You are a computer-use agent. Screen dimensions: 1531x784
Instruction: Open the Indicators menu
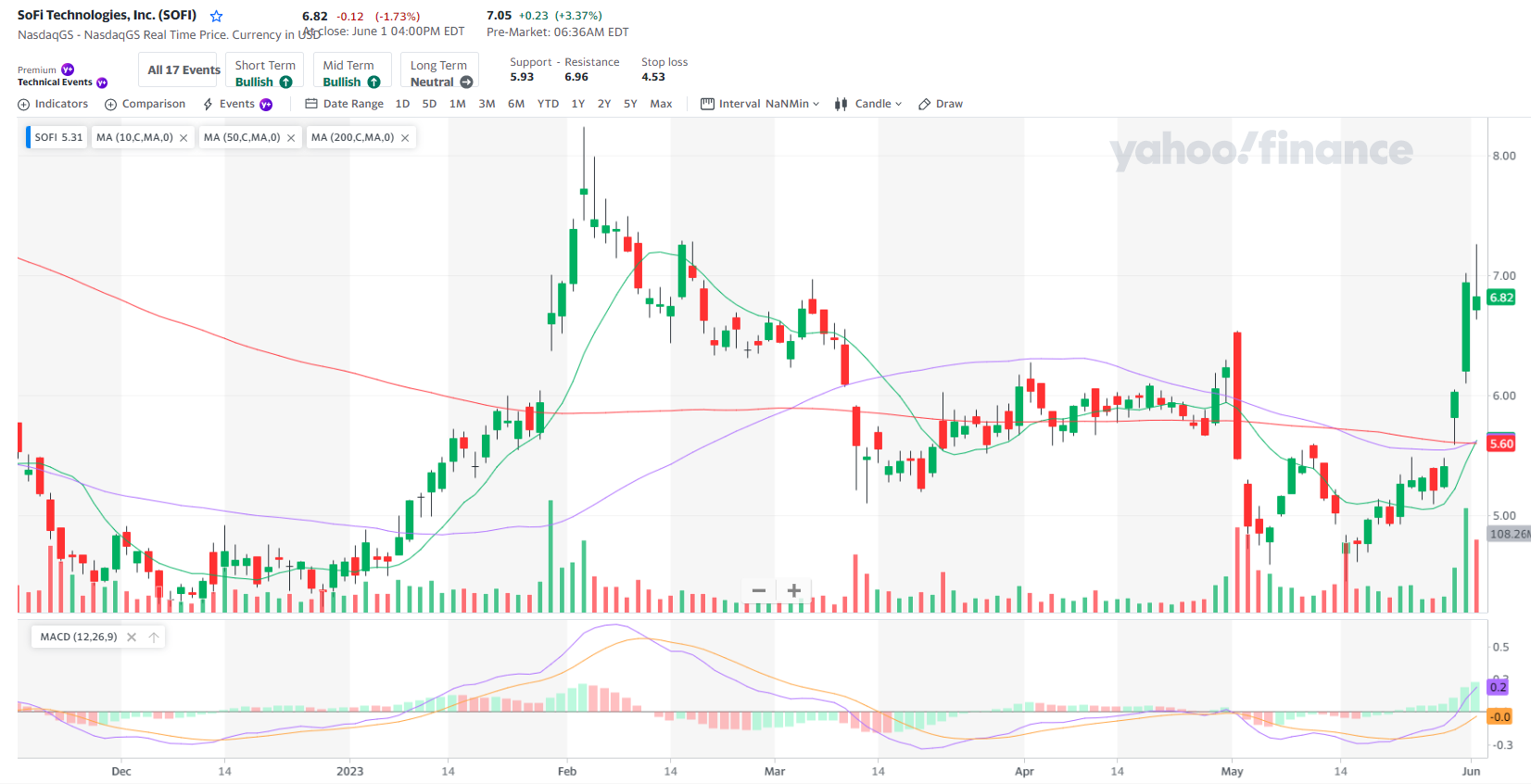click(53, 104)
